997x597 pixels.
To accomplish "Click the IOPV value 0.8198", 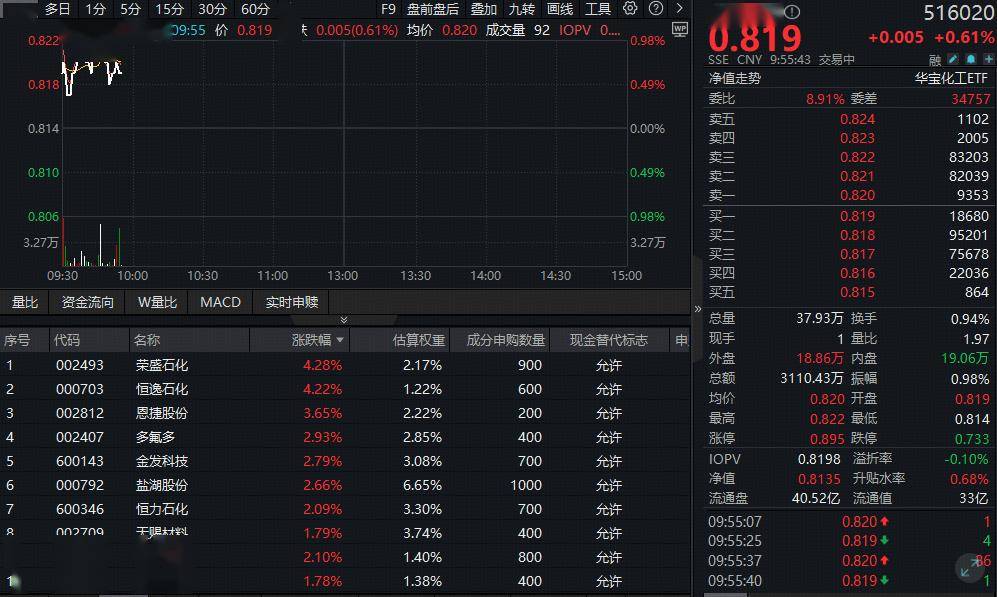I will [x=819, y=459].
